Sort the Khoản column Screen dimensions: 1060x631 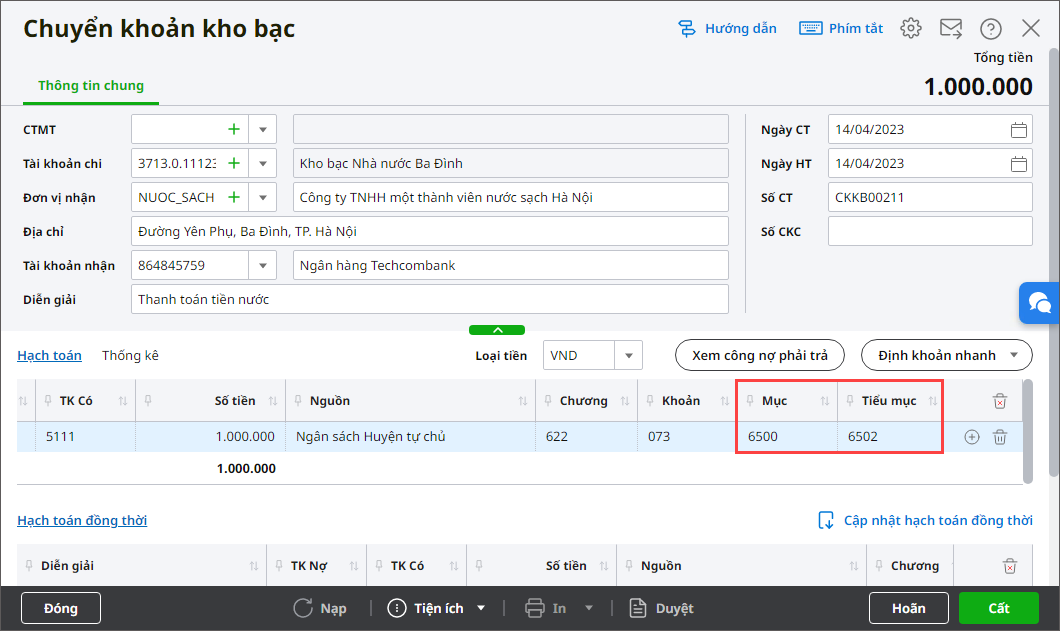point(725,401)
